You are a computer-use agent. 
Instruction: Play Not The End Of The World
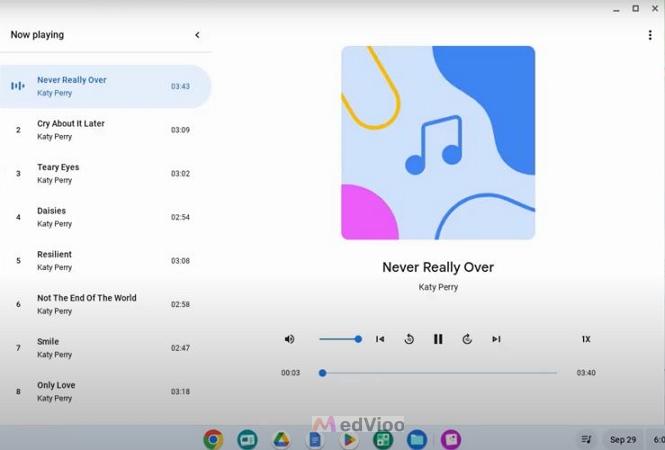[x=105, y=305]
